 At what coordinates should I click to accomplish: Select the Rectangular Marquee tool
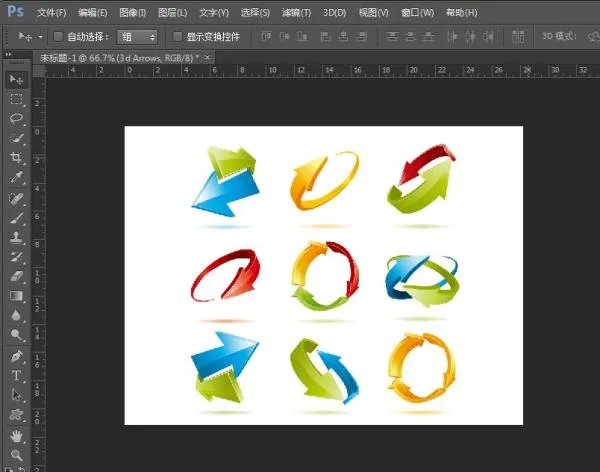coord(16,99)
